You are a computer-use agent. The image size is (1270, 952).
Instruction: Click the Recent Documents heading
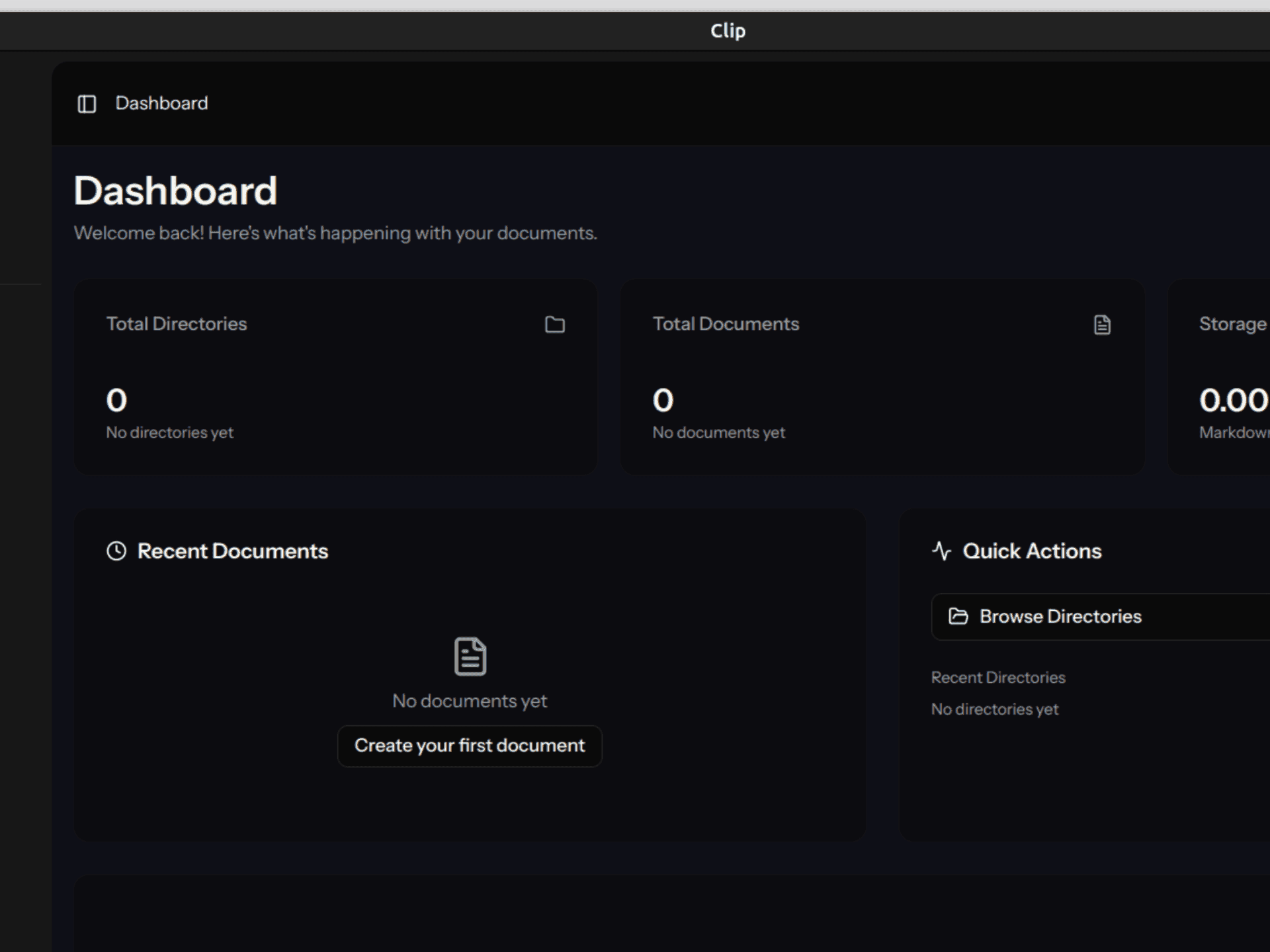[232, 551]
